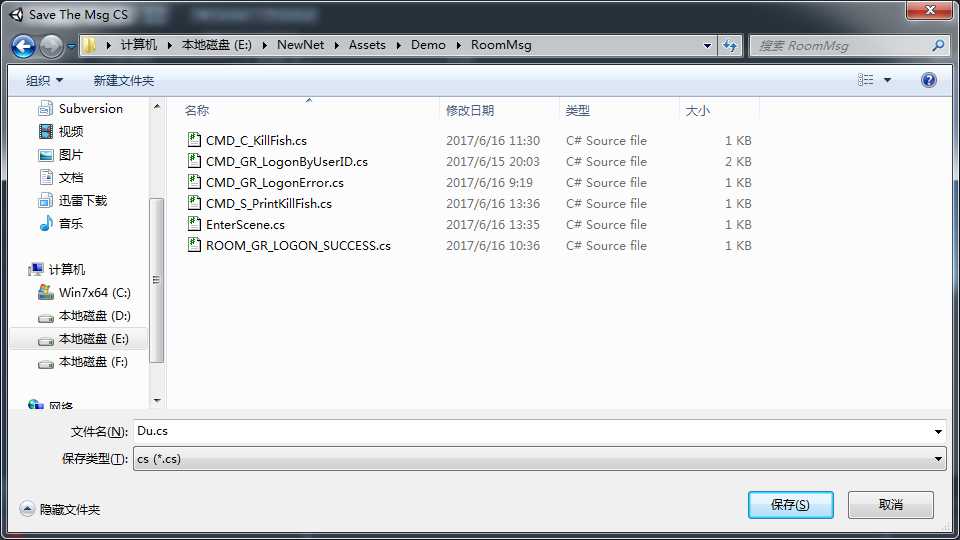
Task: Click the search magnifier icon
Action: click(x=937, y=45)
